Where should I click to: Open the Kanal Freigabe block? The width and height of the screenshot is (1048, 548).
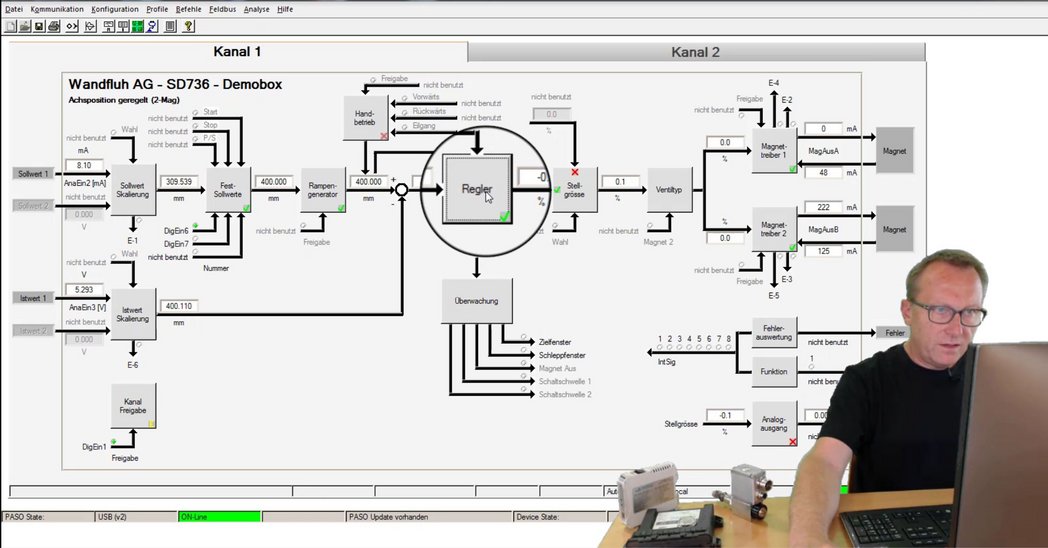(133, 406)
